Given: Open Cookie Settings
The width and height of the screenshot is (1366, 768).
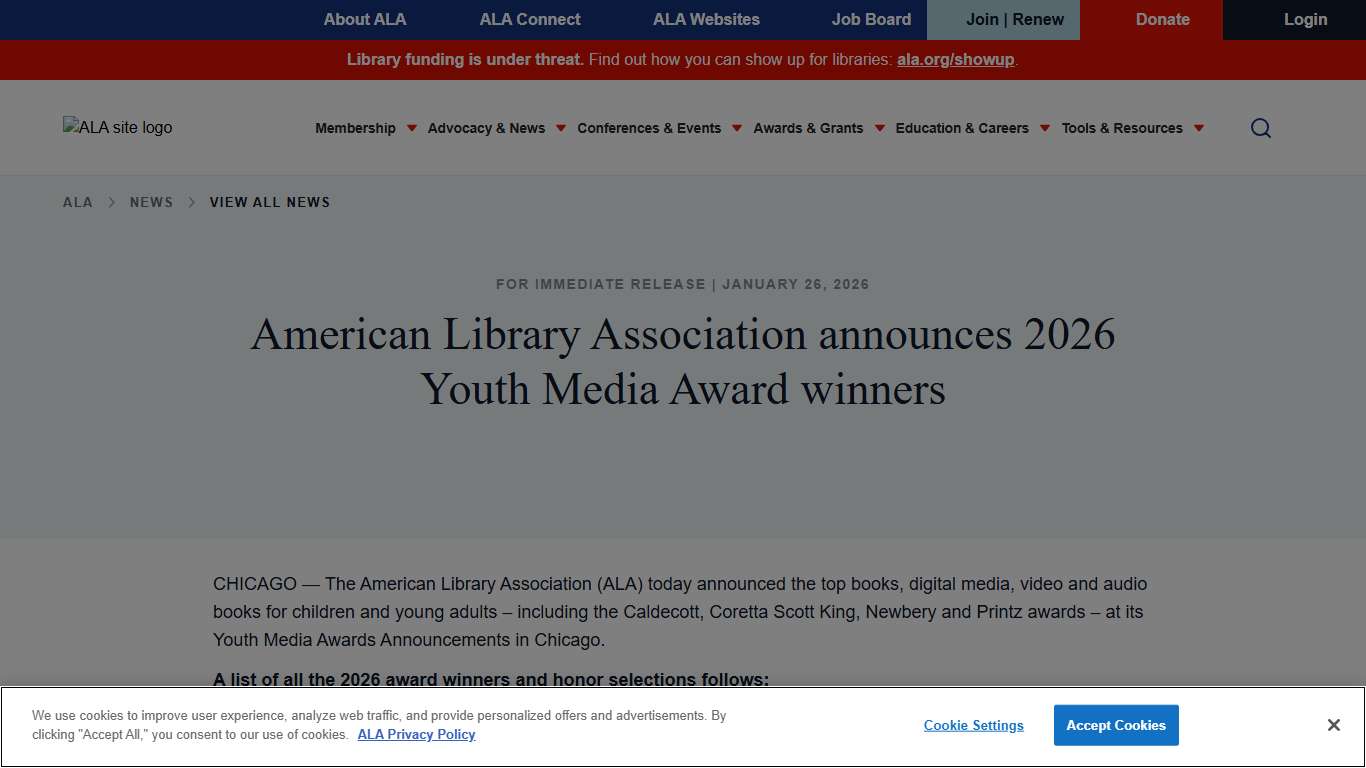Looking at the screenshot, I should click(x=973, y=725).
